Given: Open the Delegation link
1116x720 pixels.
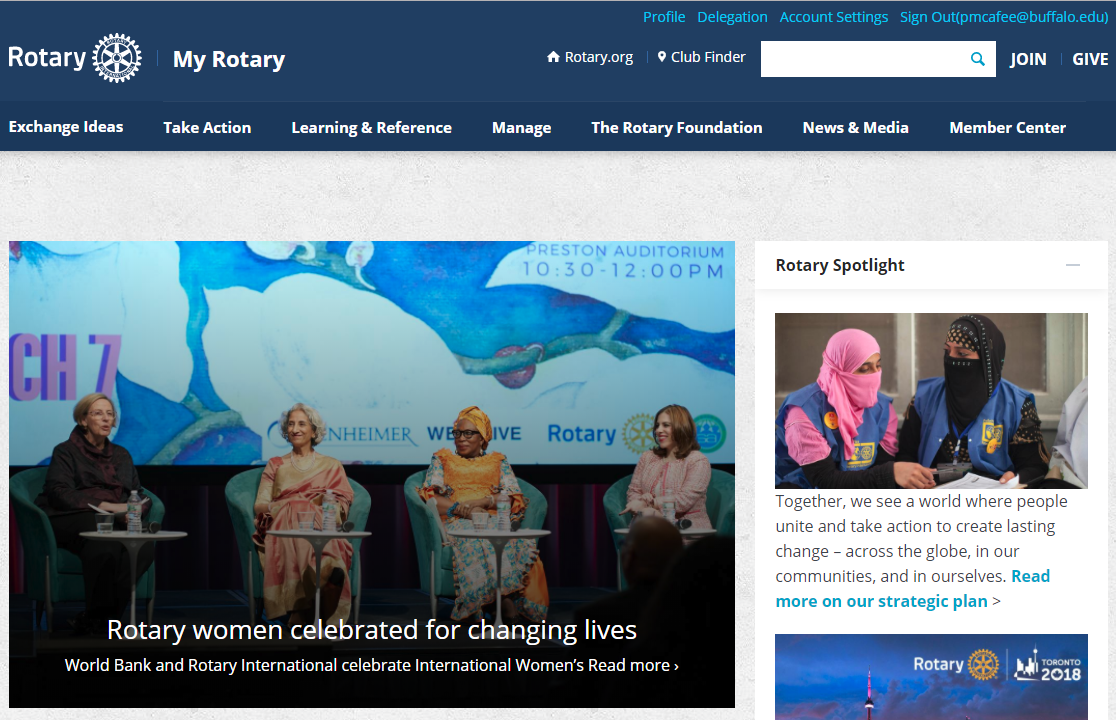Looking at the screenshot, I should coord(732,17).
